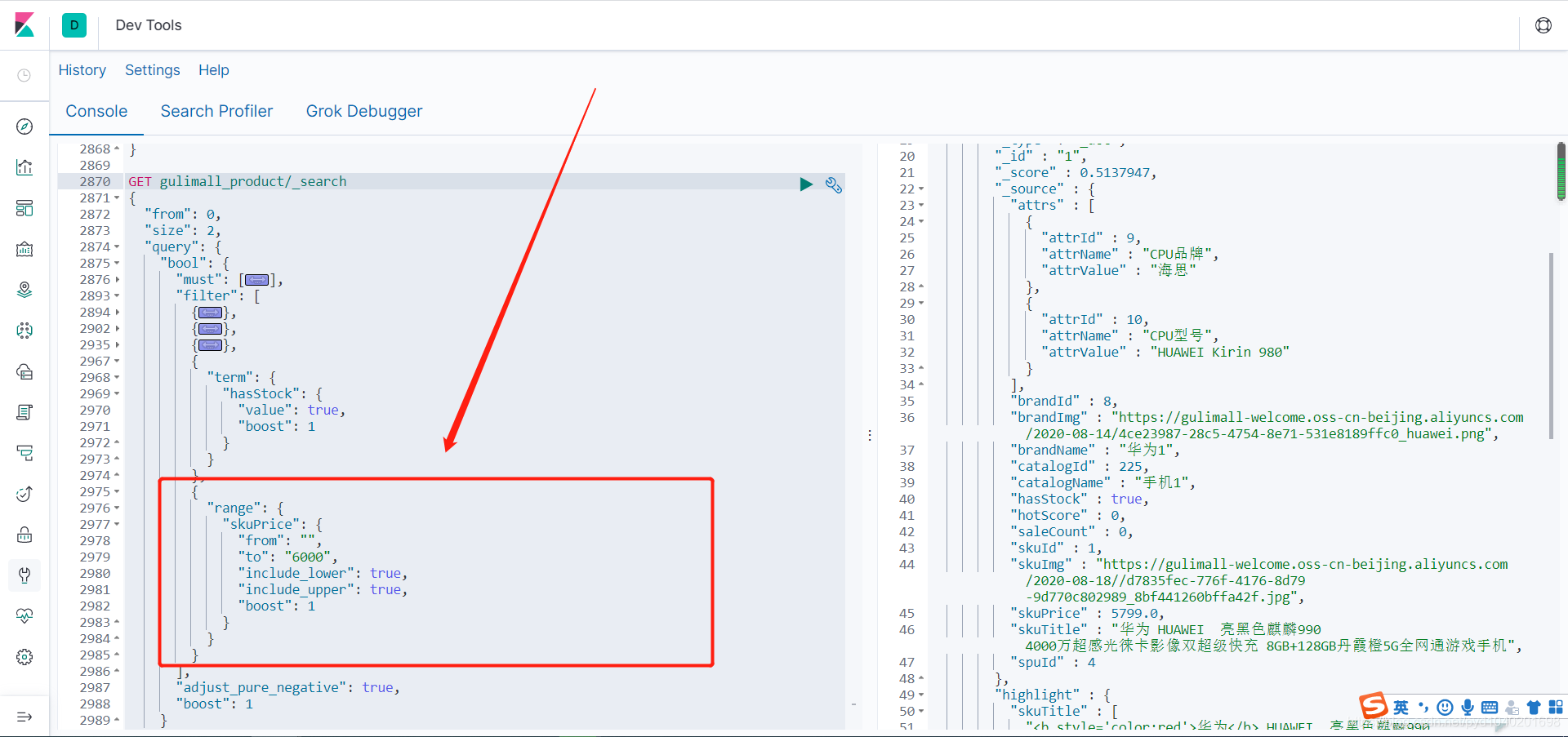
Task: Open Sogou soft keyboard icon
Action: click(1490, 708)
